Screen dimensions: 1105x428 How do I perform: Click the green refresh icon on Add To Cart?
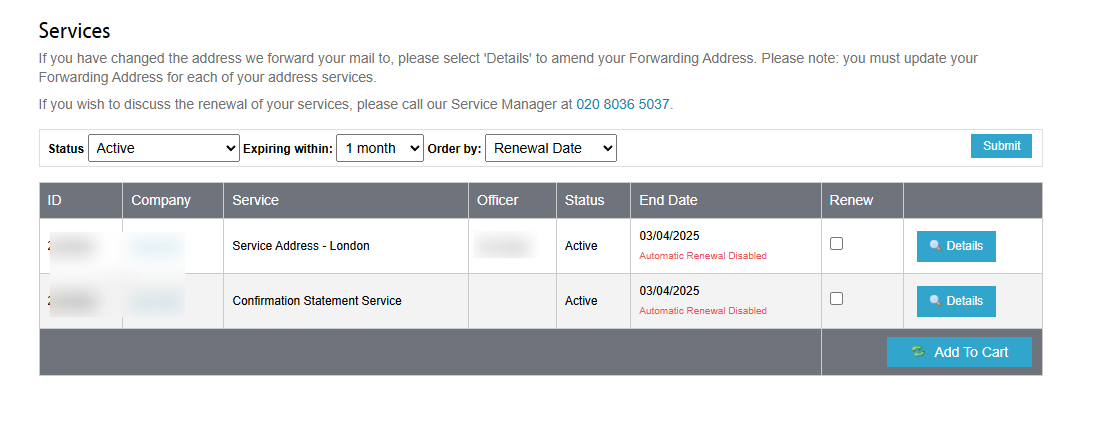click(918, 352)
